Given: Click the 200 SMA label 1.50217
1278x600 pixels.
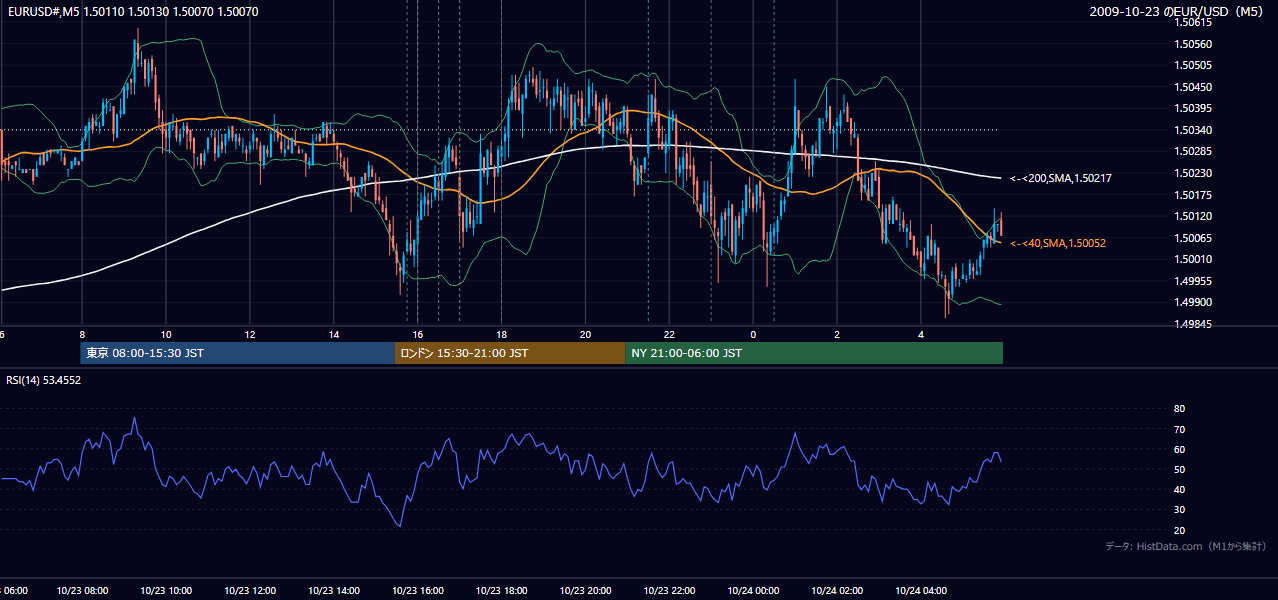Looking at the screenshot, I should click(x=1060, y=178).
